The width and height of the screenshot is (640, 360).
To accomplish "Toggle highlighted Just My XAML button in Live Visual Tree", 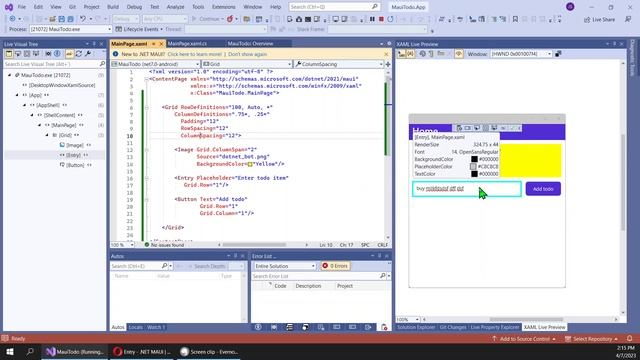I will point(69,54).
